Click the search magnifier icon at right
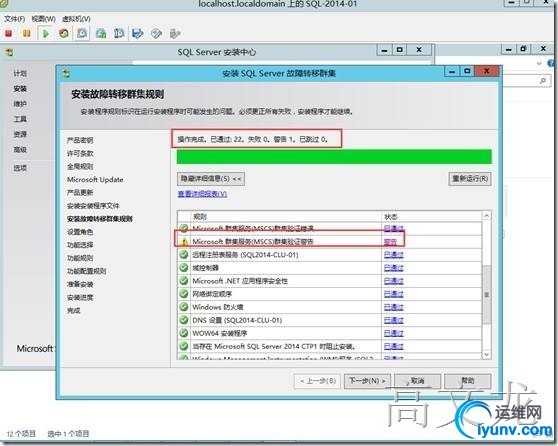 click(543, 81)
